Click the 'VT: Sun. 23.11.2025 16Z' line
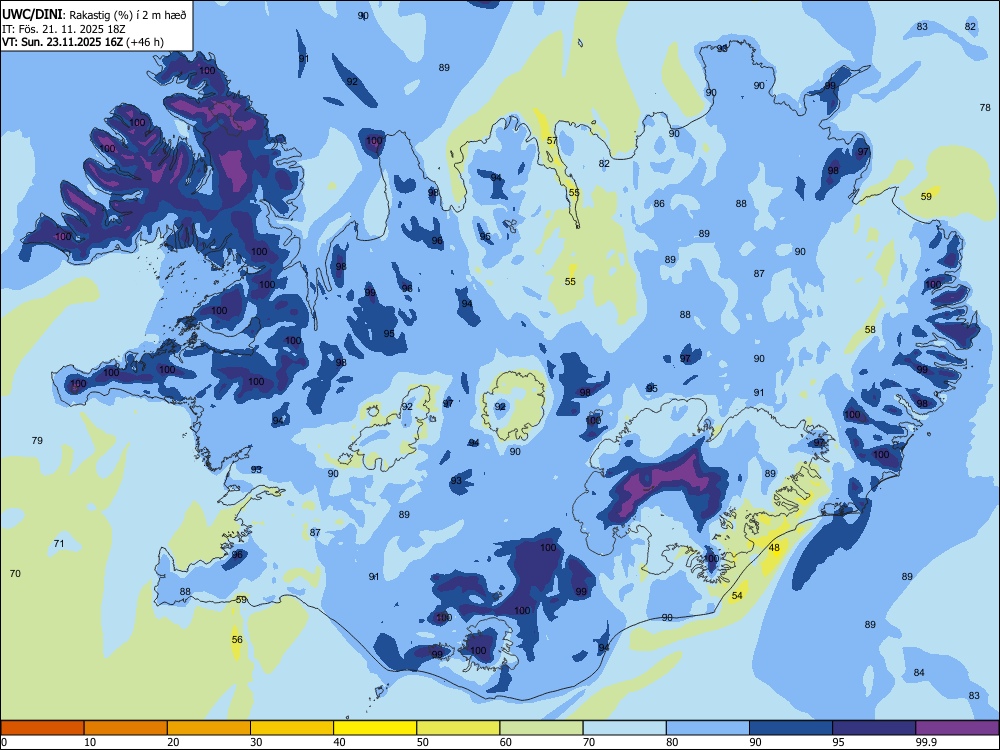Viewport: 1000px width, 750px height. click(63, 42)
